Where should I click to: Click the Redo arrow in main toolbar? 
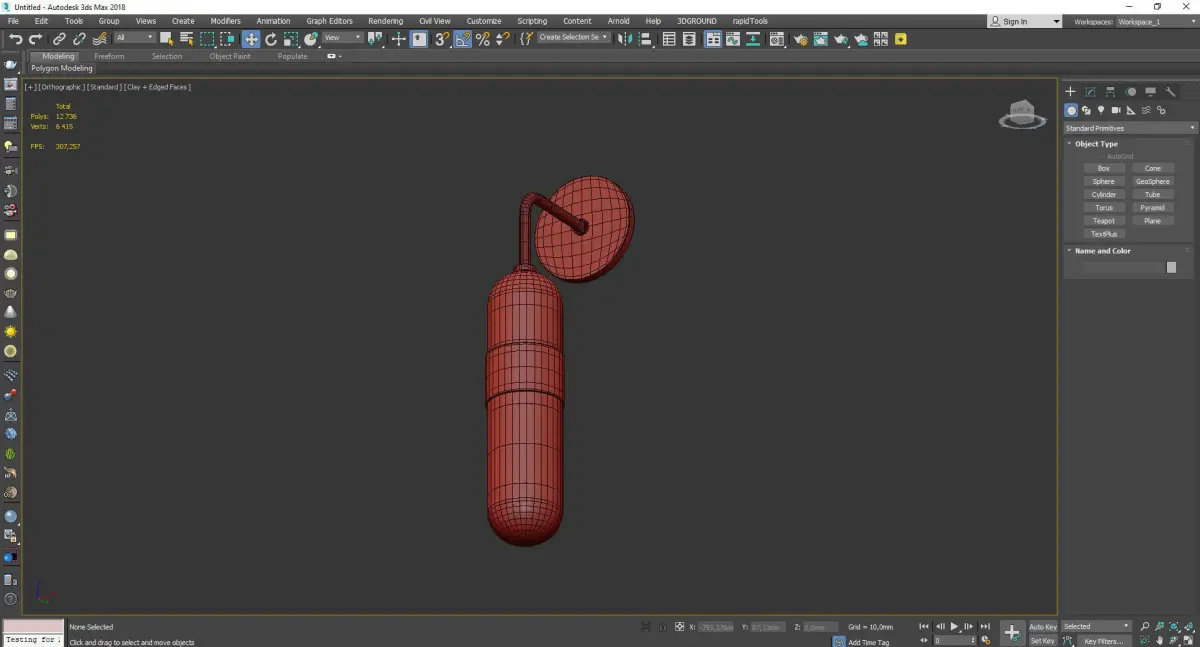click(36, 39)
